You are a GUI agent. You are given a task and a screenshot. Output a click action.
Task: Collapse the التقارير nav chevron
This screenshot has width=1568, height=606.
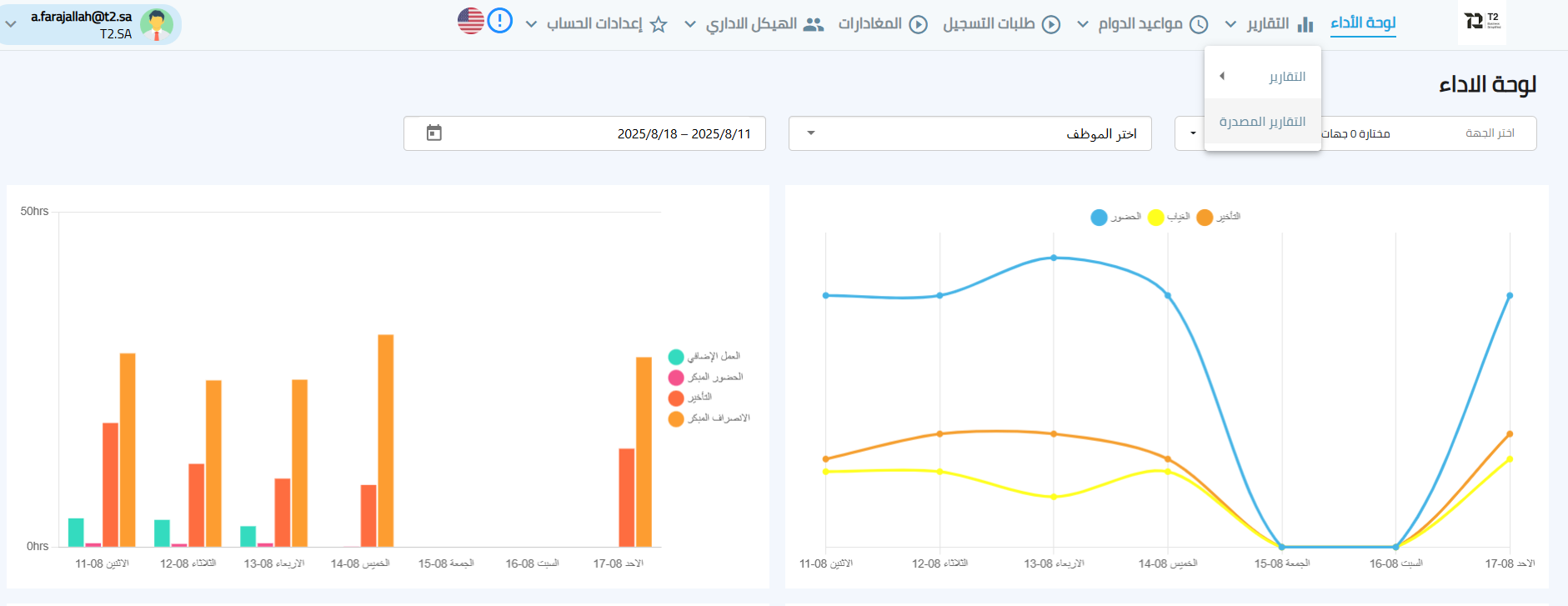1230,24
